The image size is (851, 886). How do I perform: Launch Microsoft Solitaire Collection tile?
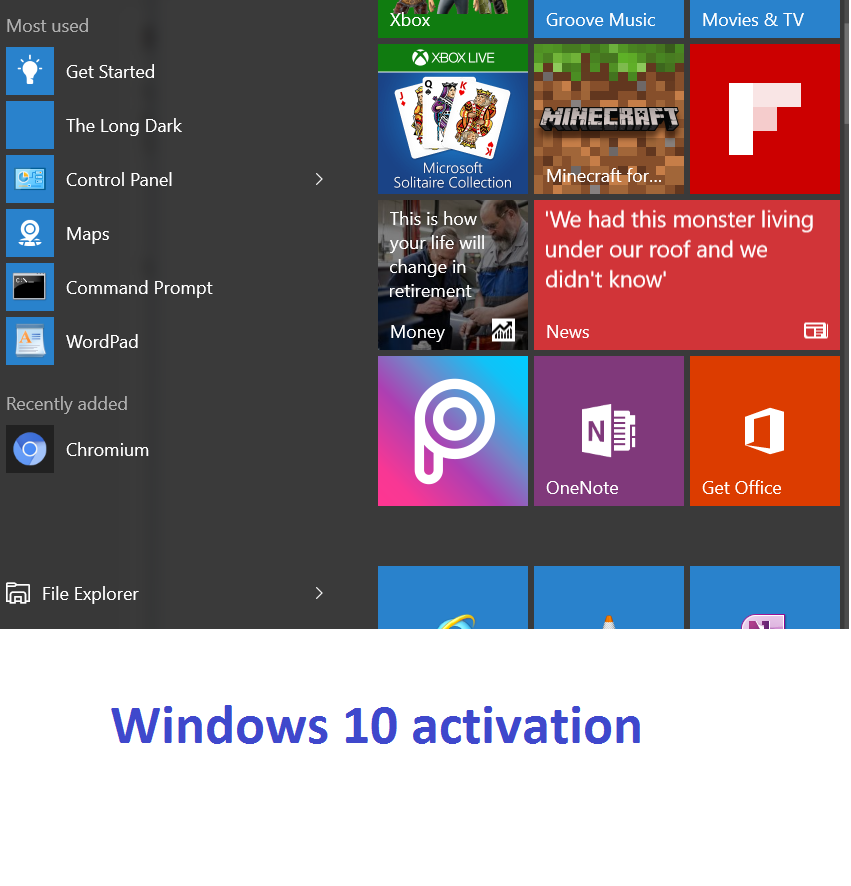[x=453, y=119]
